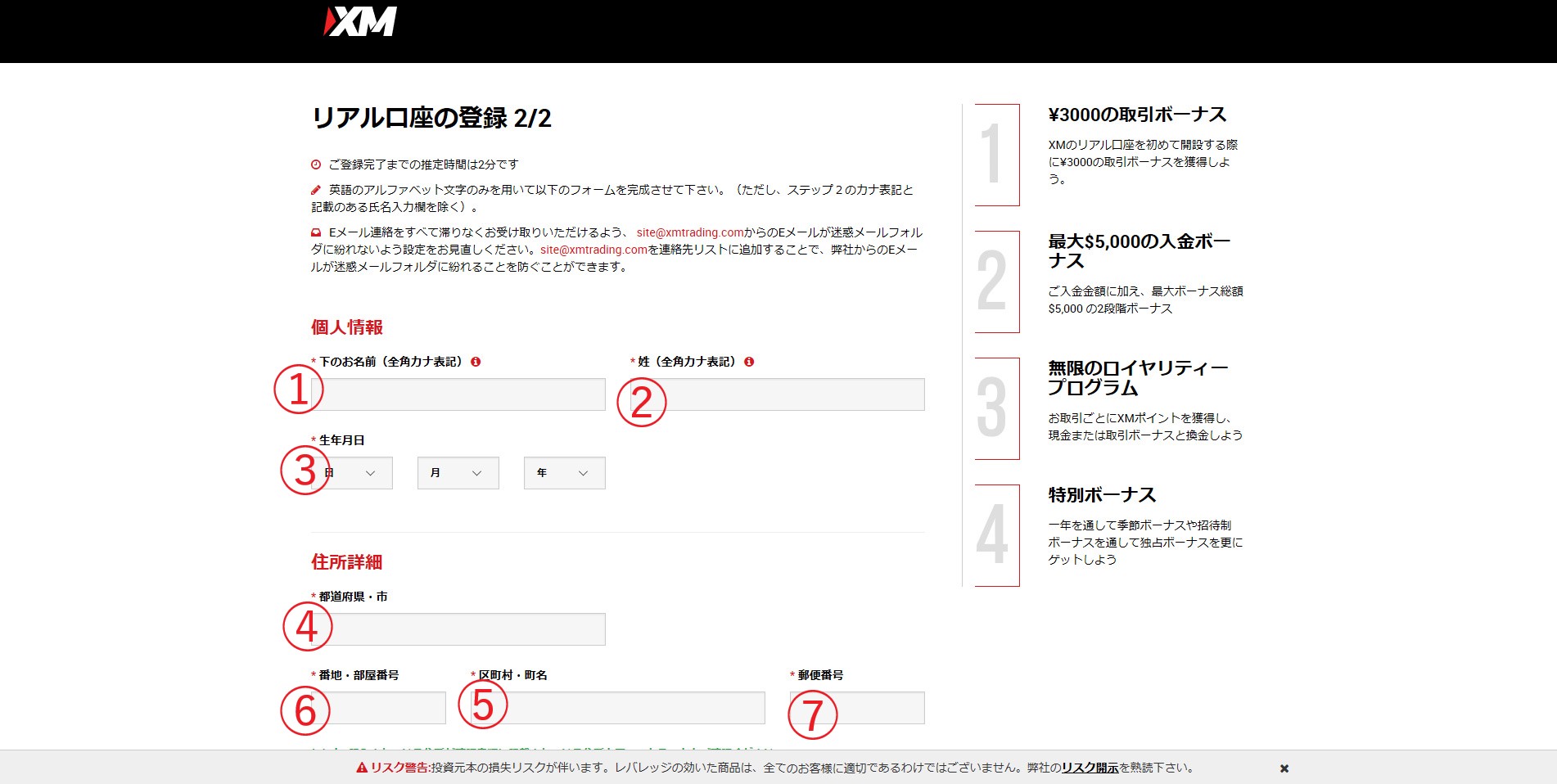Click the 最大$5,000の入金ボーナス heading
The image size is (1557, 784).
(1140, 251)
